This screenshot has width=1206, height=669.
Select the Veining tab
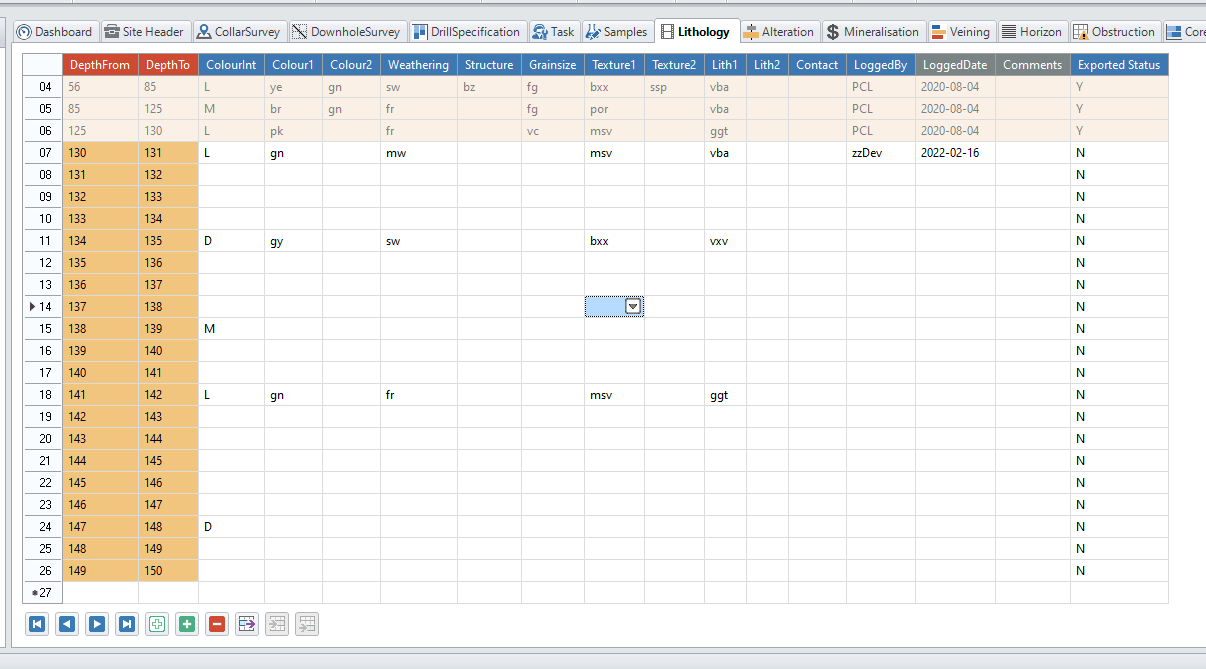click(x=960, y=32)
